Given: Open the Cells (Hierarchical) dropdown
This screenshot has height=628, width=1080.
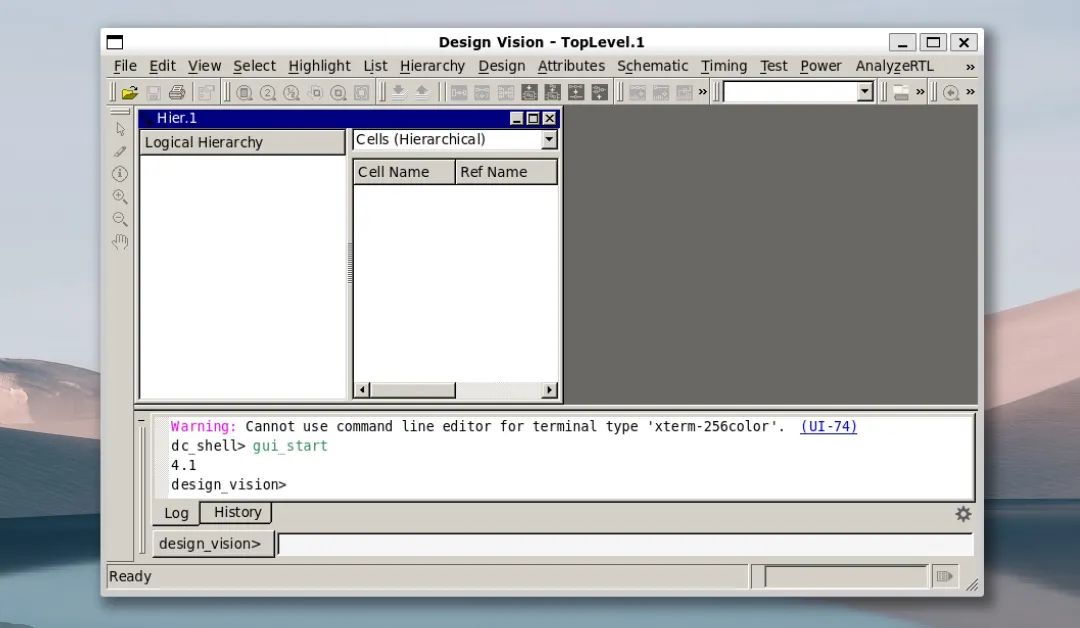Looking at the screenshot, I should click(x=549, y=139).
